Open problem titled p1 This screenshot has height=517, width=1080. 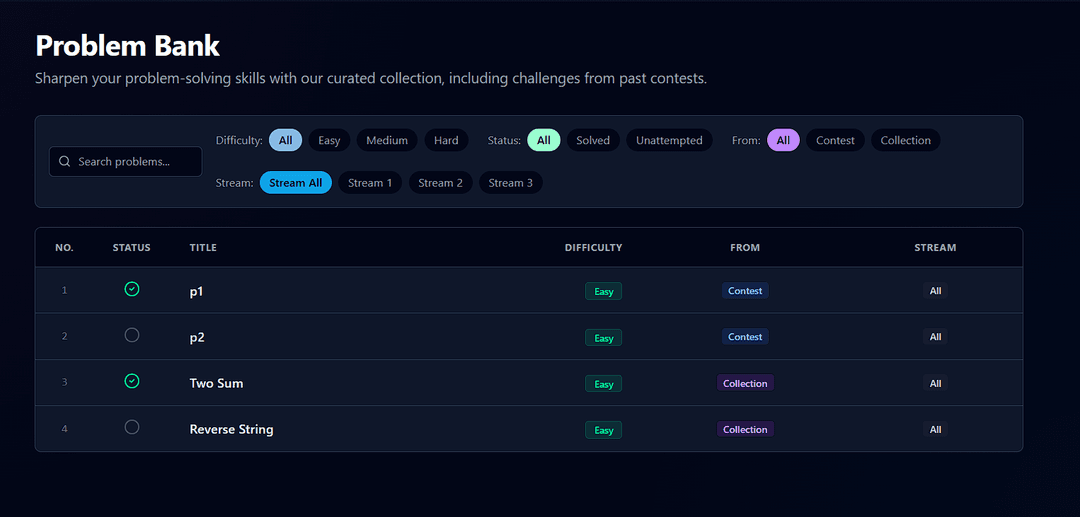[197, 292]
